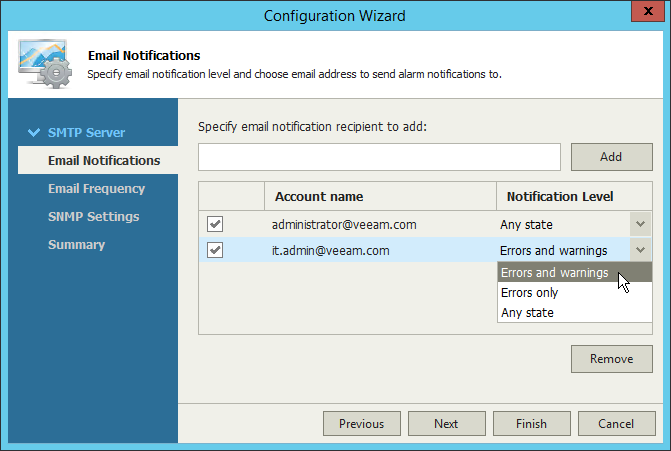
Task: Uncheck the administrator@veeam.com checkbox
Action: coord(215,225)
